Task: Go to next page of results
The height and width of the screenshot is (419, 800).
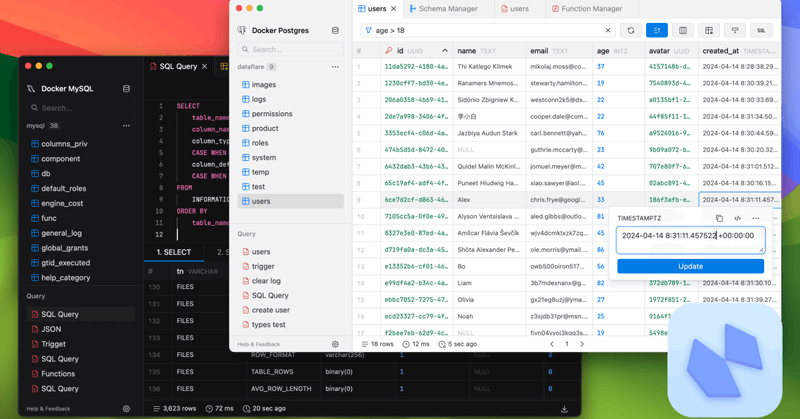Action: (582, 344)
